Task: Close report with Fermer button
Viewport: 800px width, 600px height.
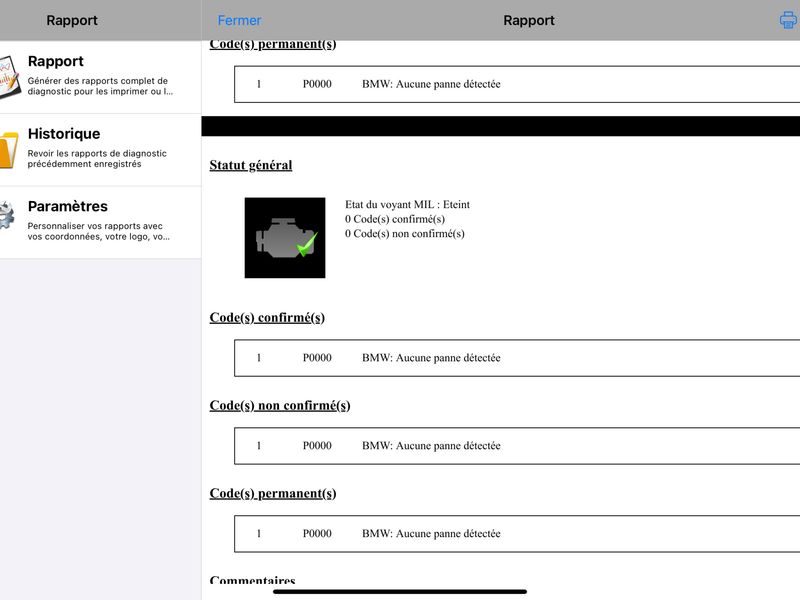Action: [239, 20]
